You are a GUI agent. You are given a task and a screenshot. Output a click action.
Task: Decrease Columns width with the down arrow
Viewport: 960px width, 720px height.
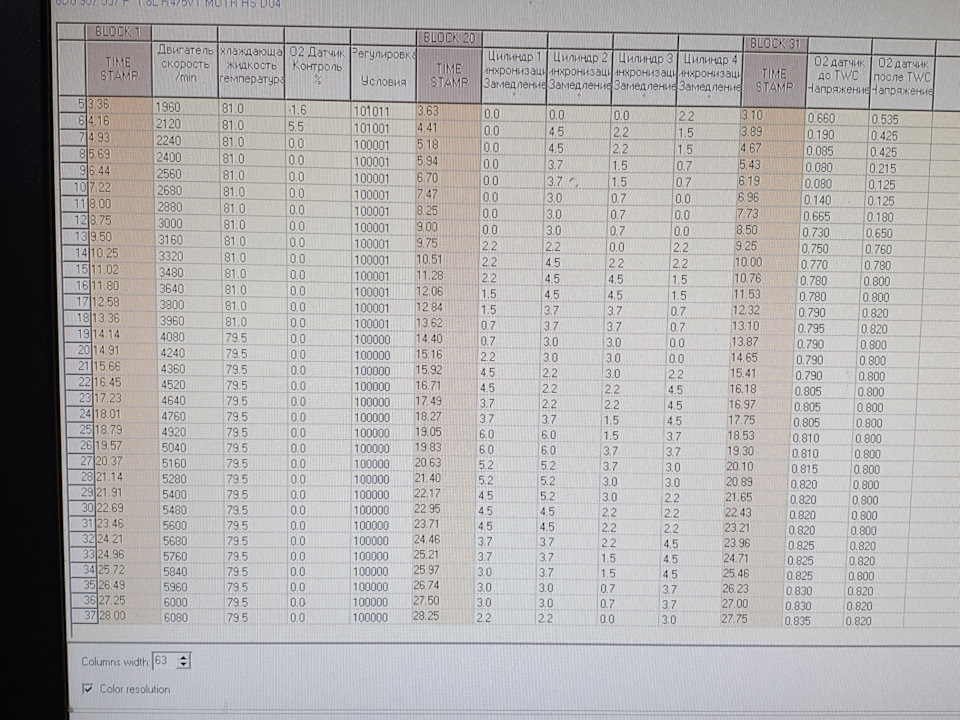point(184,665)
